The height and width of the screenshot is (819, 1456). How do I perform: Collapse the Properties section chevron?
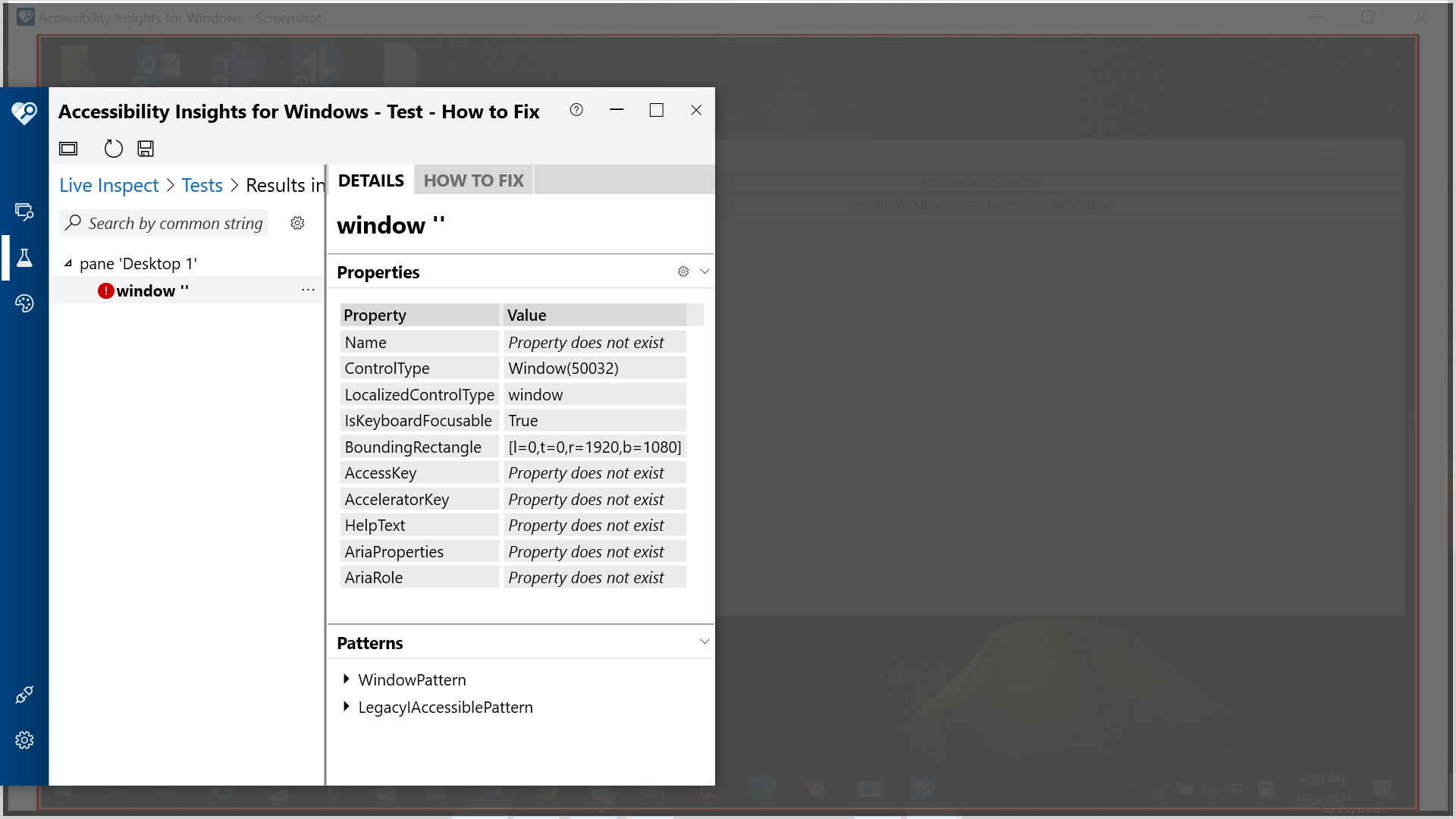tap(704, 271)
